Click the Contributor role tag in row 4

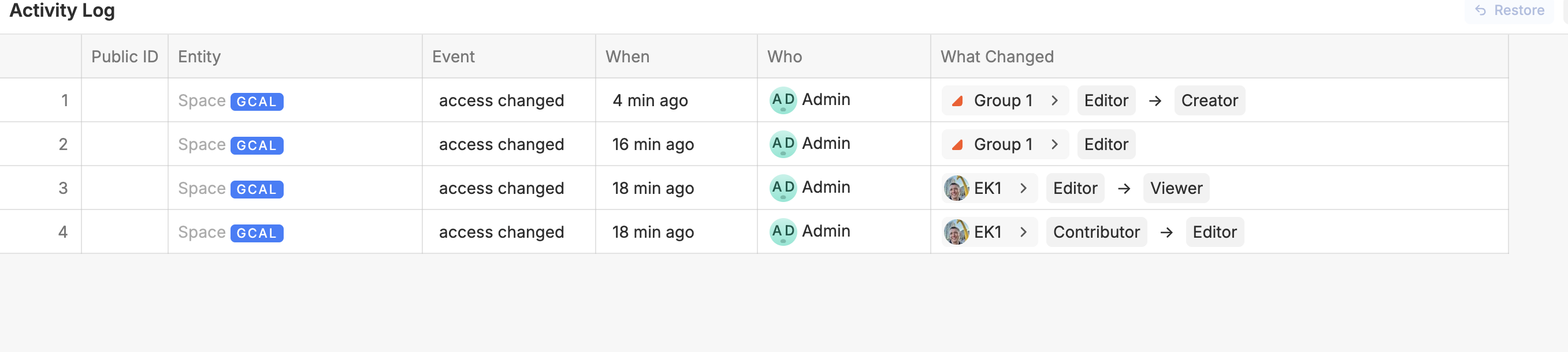[x=1095, y=232]
